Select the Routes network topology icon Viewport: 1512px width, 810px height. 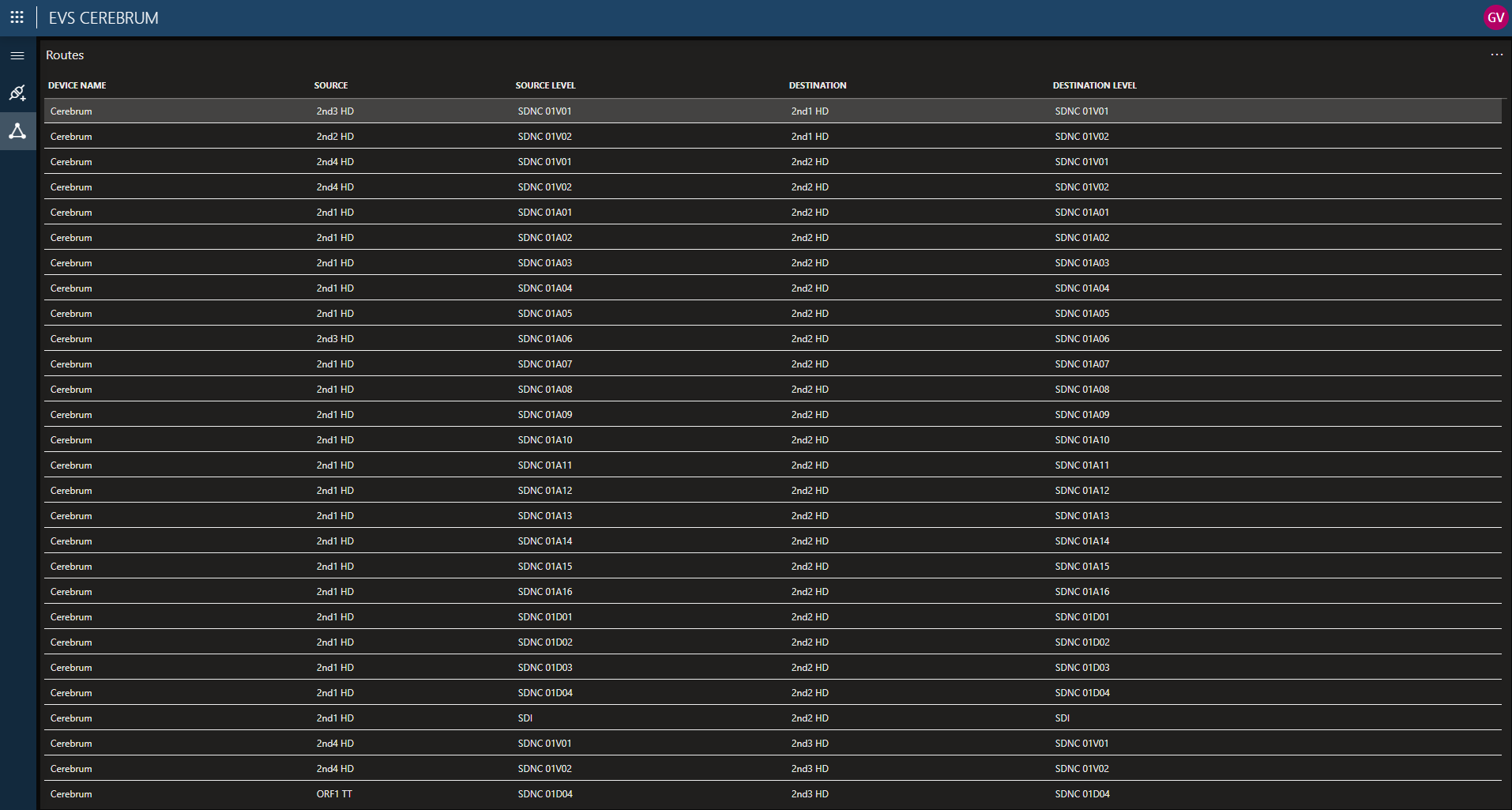pos(17,131)
